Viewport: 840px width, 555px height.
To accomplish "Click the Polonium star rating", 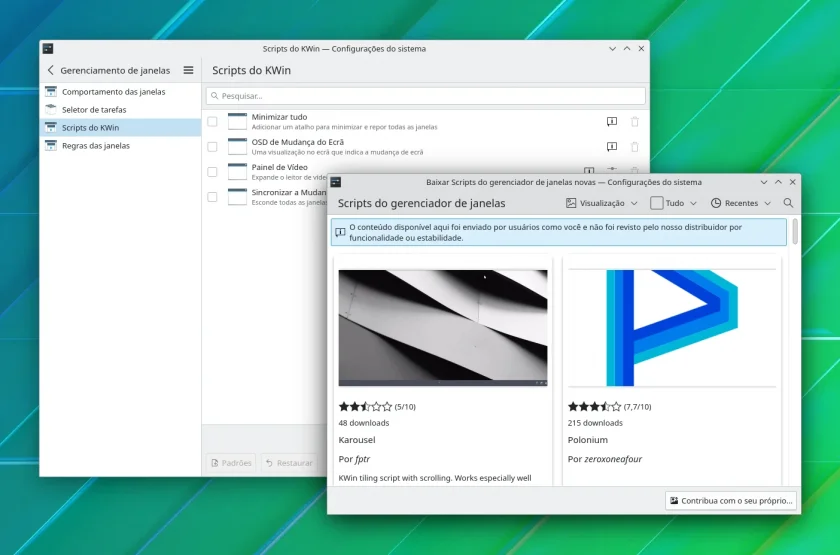I will point(595,407).
